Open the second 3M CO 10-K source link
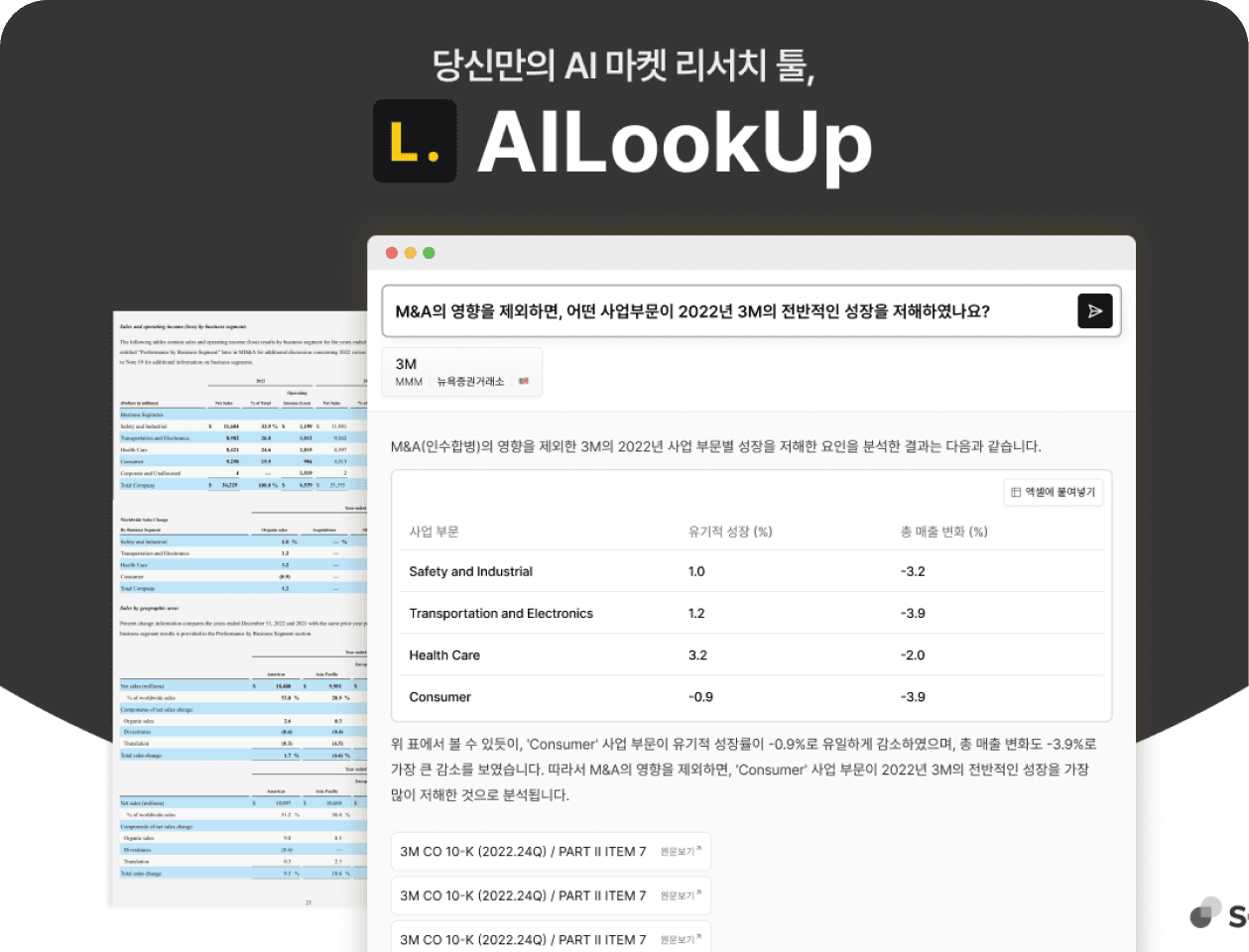The width and height of the screenshot is (1249, 952). (x=551, y=895)
